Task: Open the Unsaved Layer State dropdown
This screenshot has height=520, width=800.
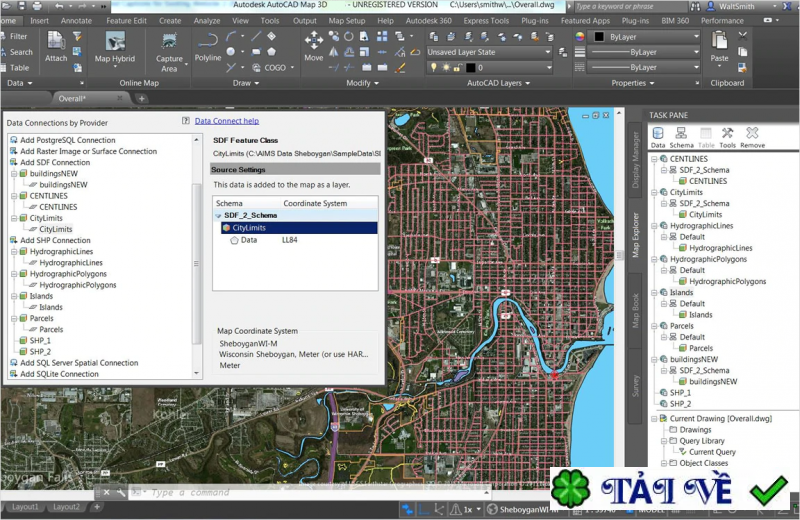Action: [489, 52]
